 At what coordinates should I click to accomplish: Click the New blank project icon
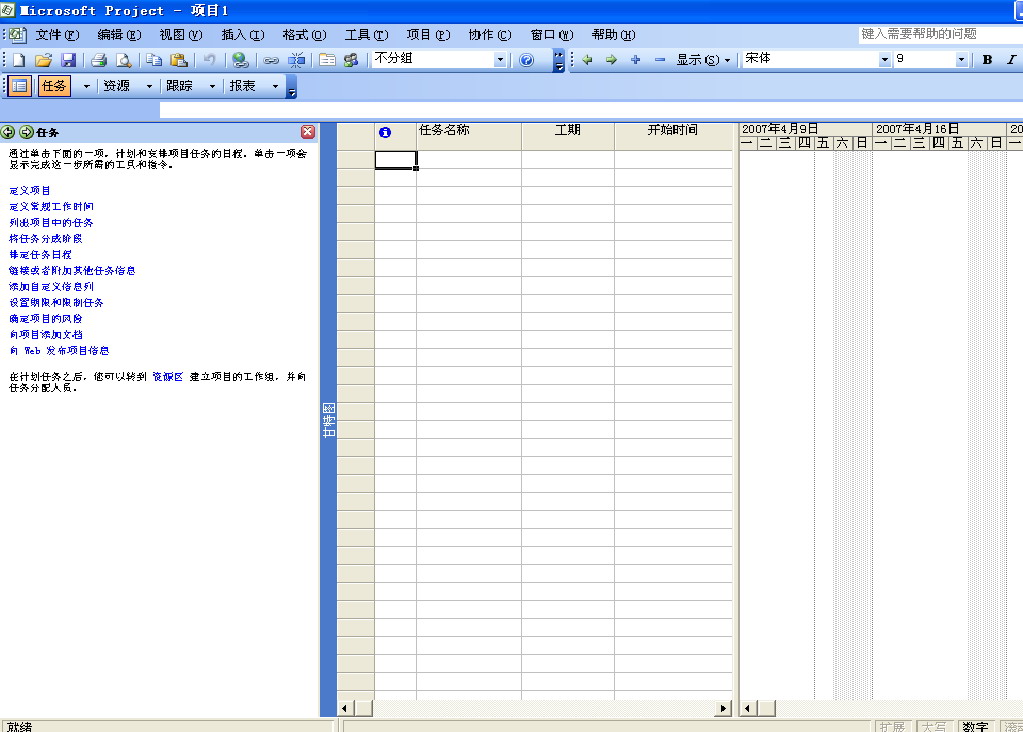point(19,60)
